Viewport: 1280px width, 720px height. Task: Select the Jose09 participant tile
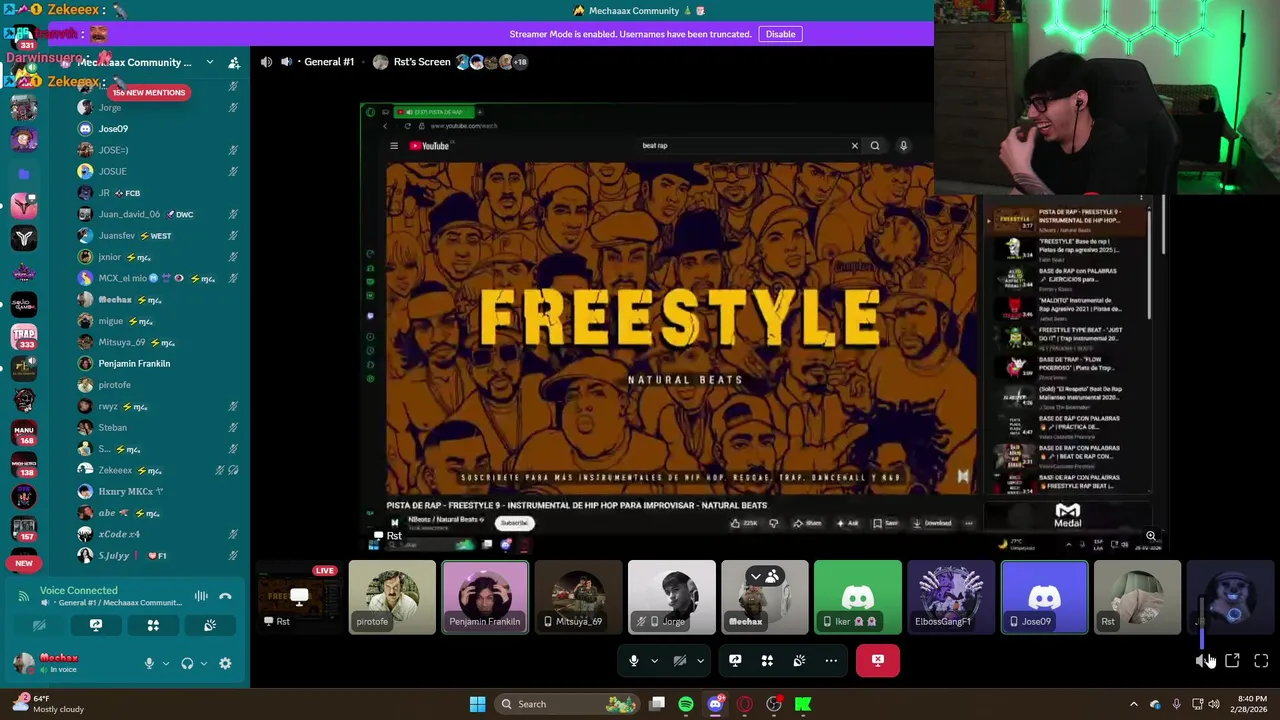click(1044, 597)
